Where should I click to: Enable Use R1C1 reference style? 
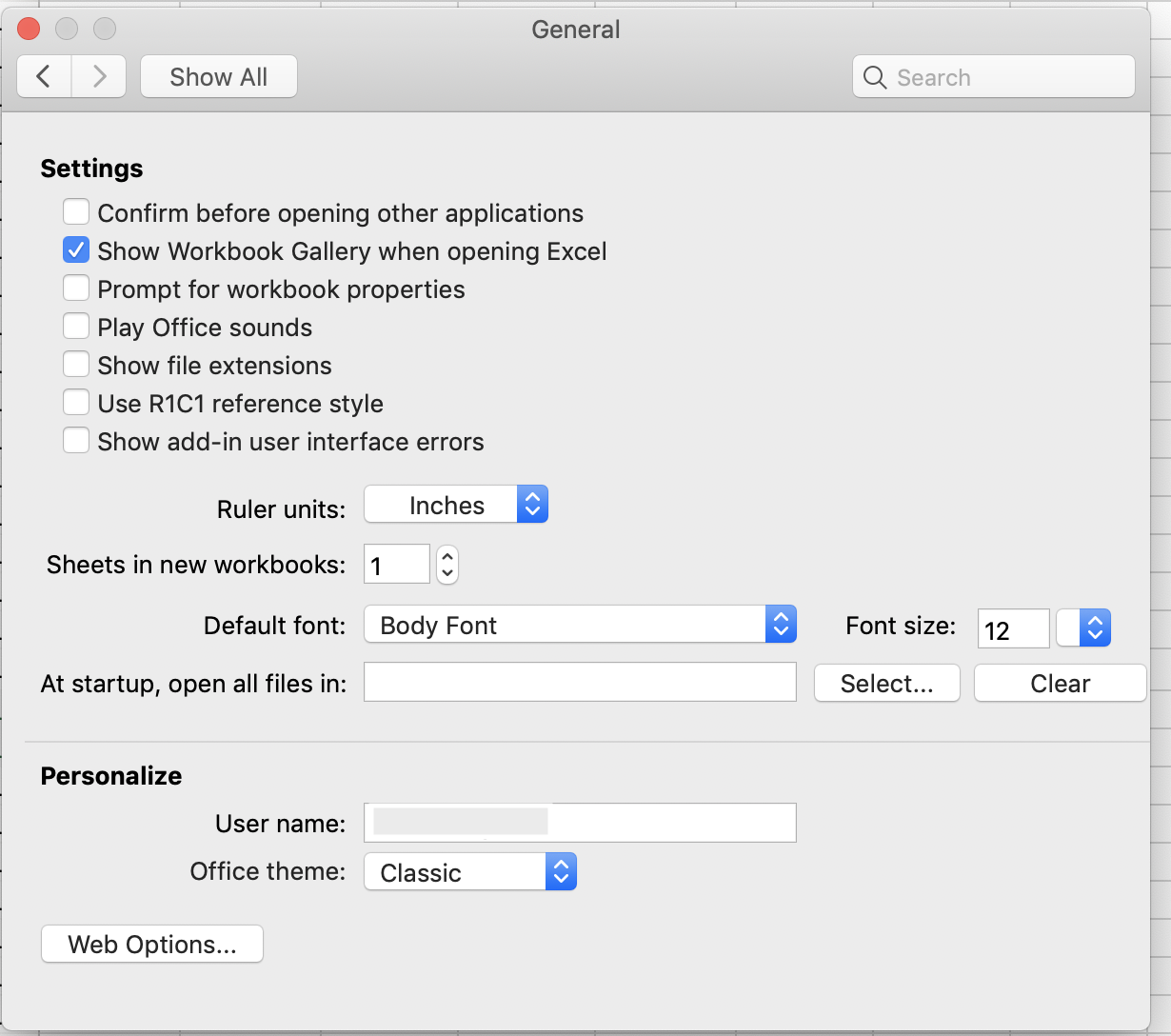[76, 402]
